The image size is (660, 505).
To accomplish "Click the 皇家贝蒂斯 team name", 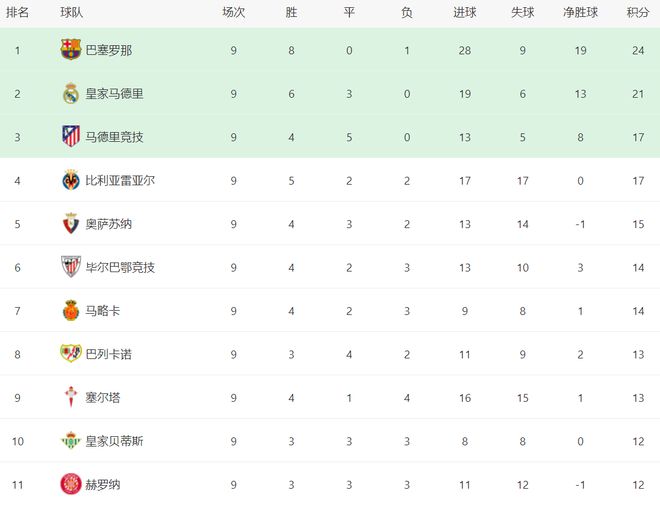I will click(114, 441).
